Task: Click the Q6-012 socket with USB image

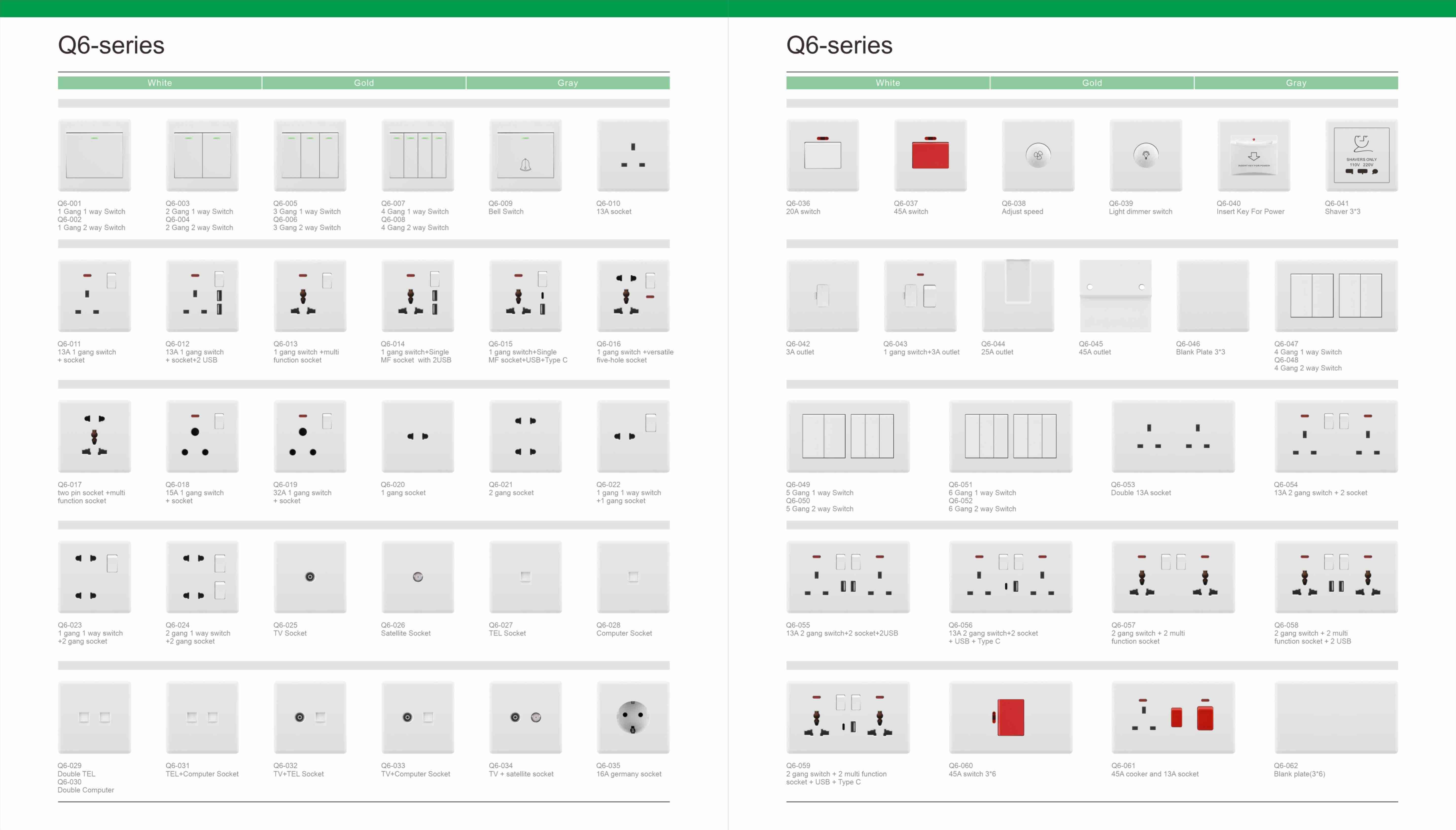Action: pyautogui.click(x=202, y=296)
